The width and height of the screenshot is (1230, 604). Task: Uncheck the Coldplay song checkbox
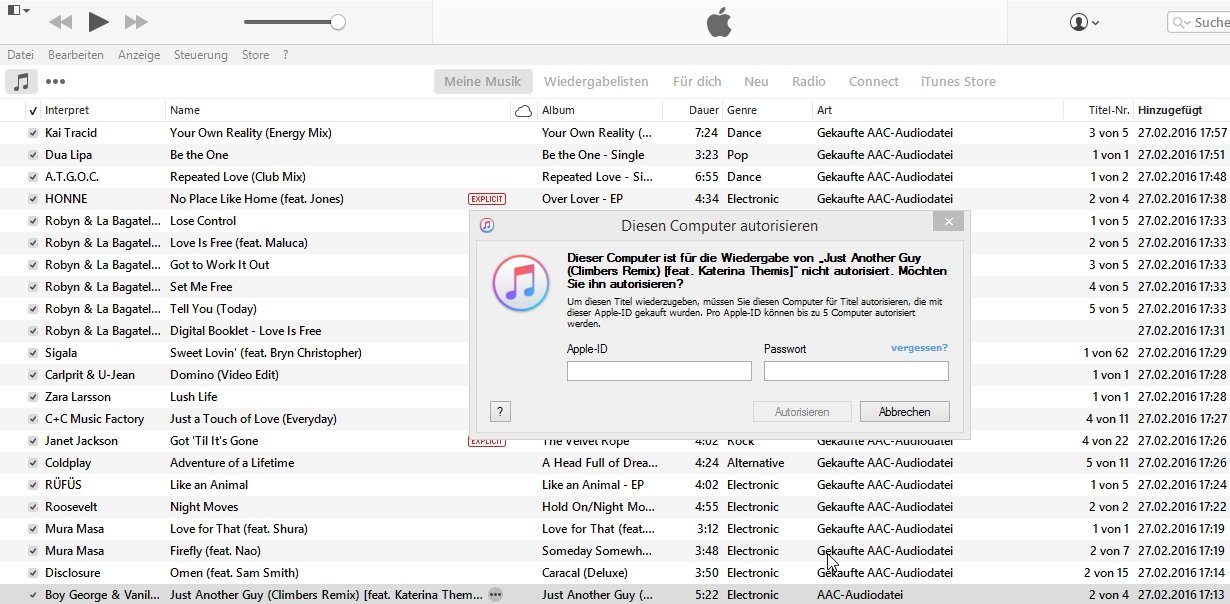[x=33, y=463]
